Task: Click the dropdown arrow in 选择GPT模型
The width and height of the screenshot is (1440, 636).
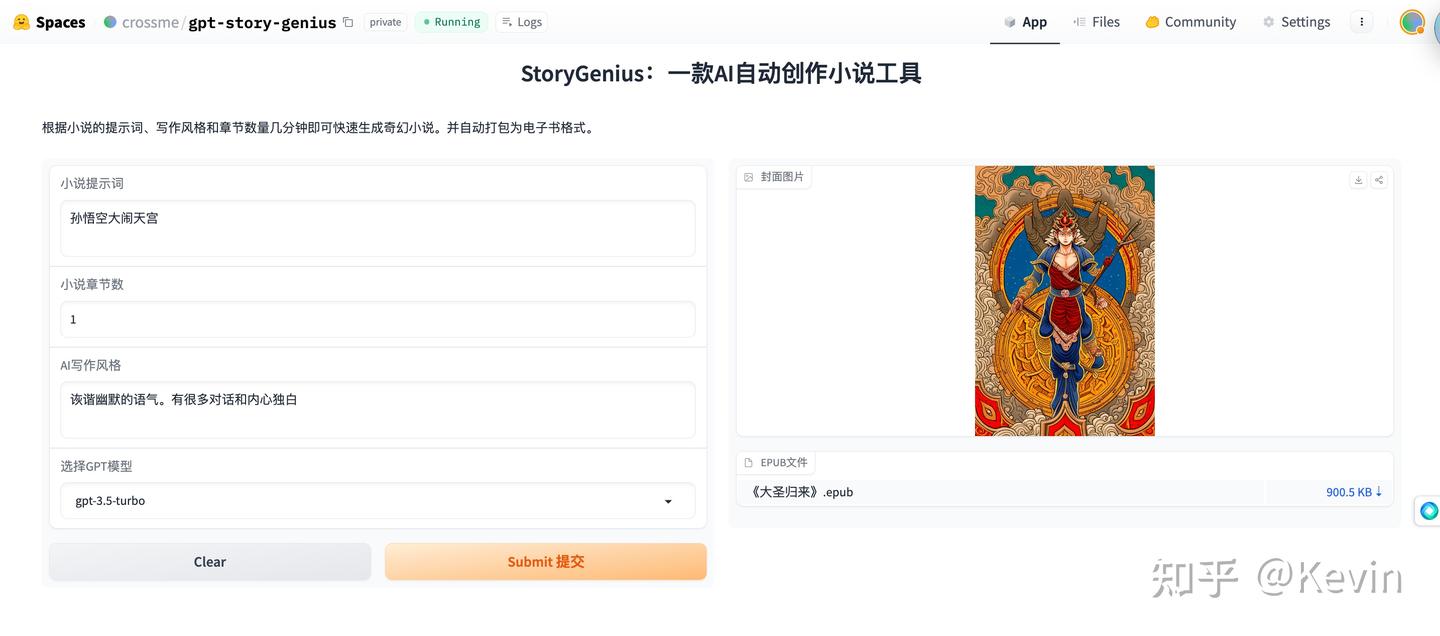Action: [668, 501]
